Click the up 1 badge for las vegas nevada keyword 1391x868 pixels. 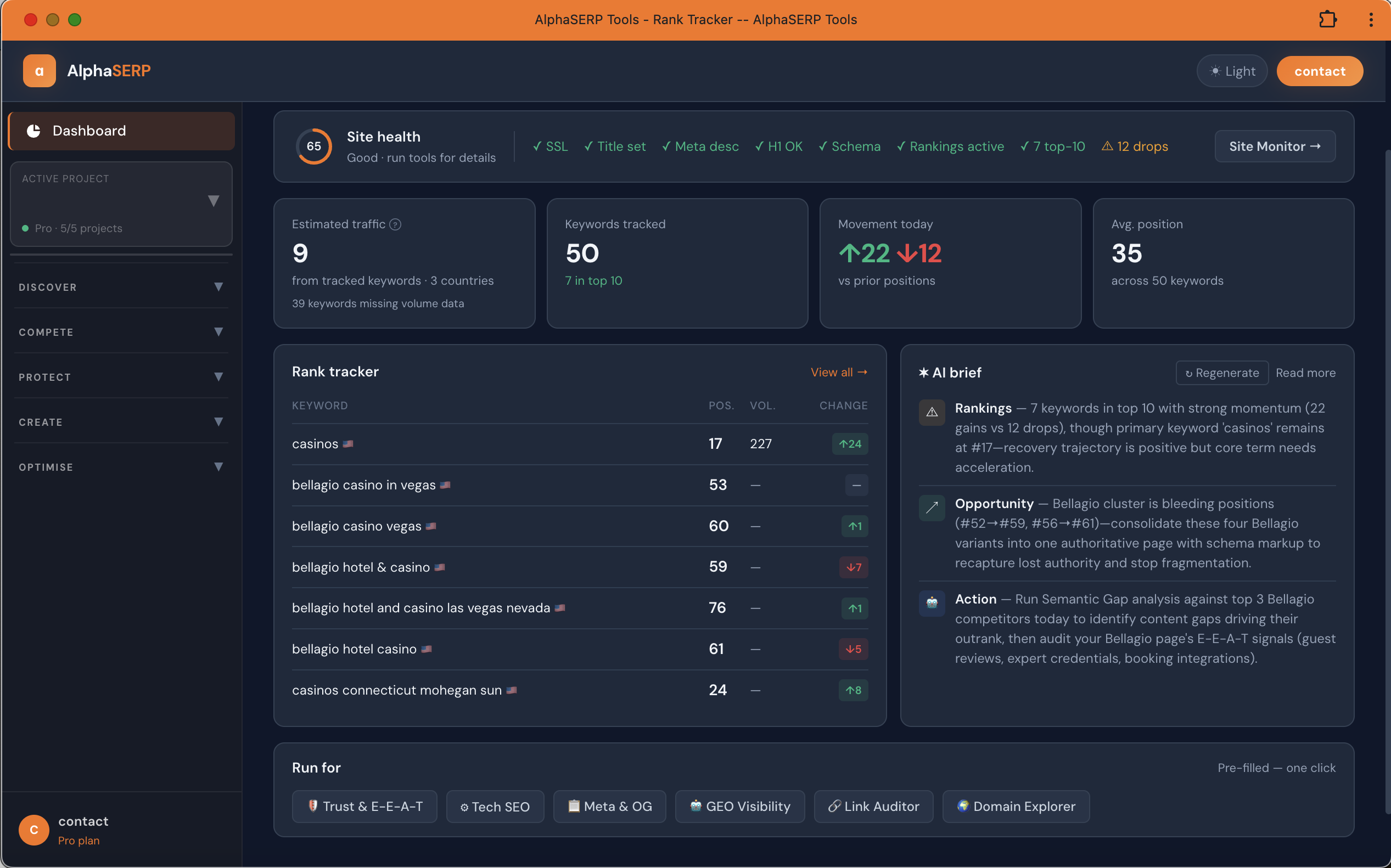tap(855, 608)
